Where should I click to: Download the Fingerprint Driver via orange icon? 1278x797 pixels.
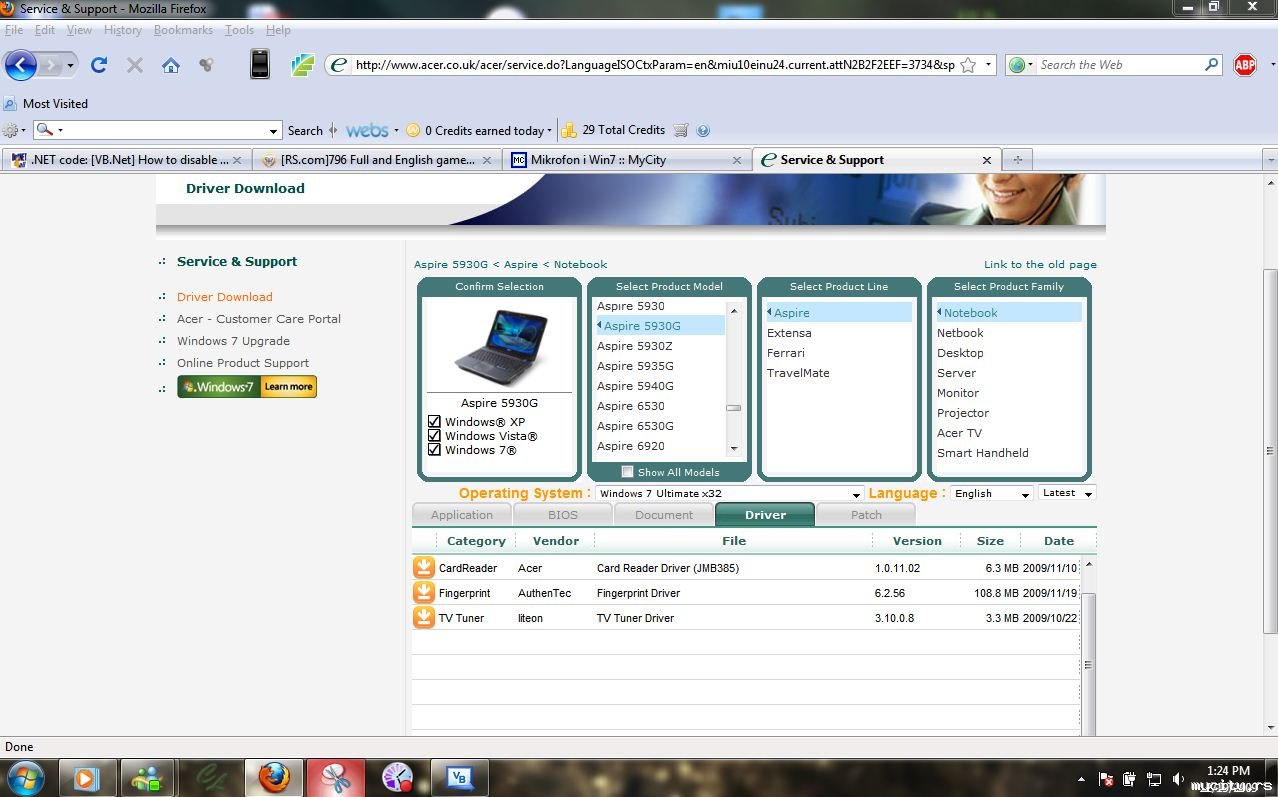424,593
